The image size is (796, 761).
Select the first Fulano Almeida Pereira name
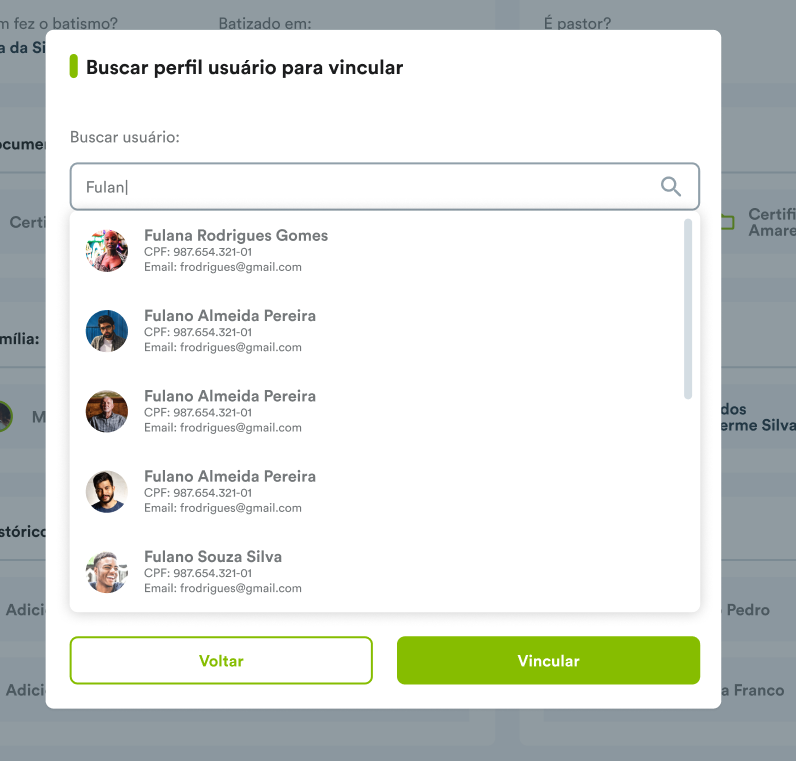(x=230, y=315)
